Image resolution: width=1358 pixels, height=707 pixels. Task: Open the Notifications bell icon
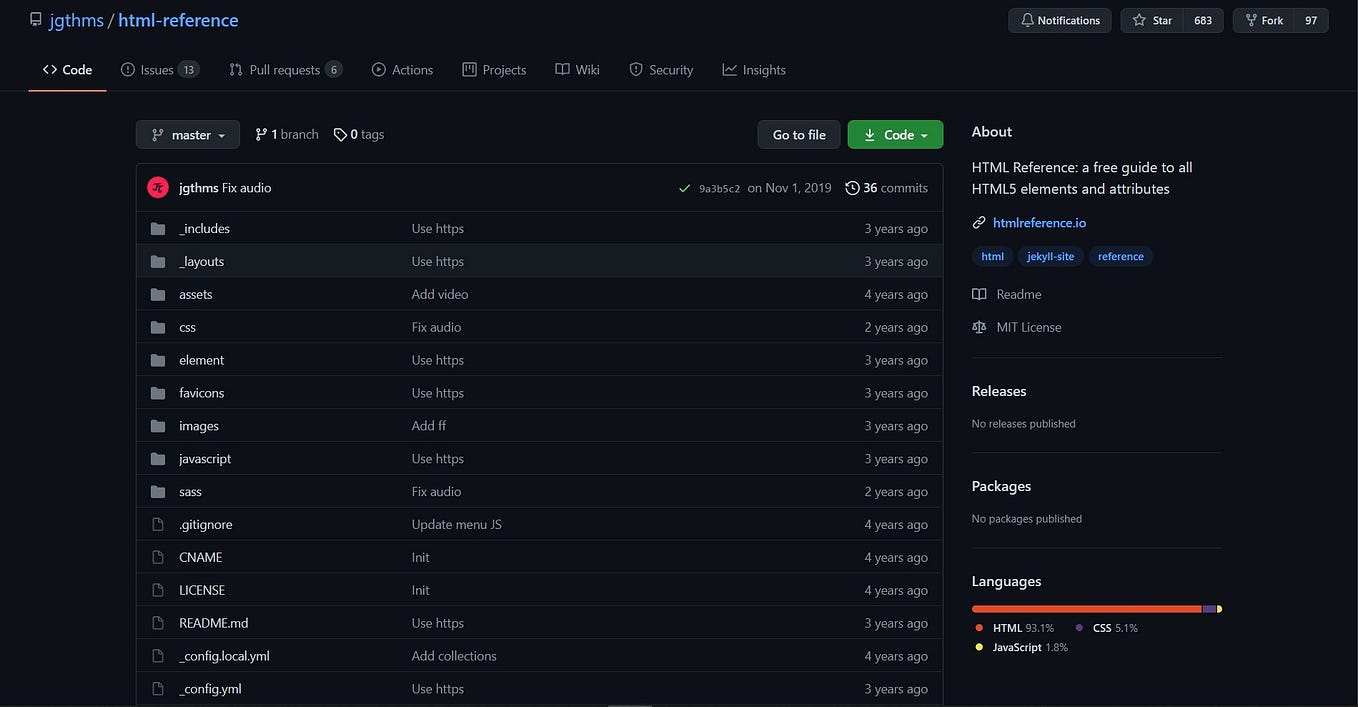pyautogui.click(x=1027, y=20)
